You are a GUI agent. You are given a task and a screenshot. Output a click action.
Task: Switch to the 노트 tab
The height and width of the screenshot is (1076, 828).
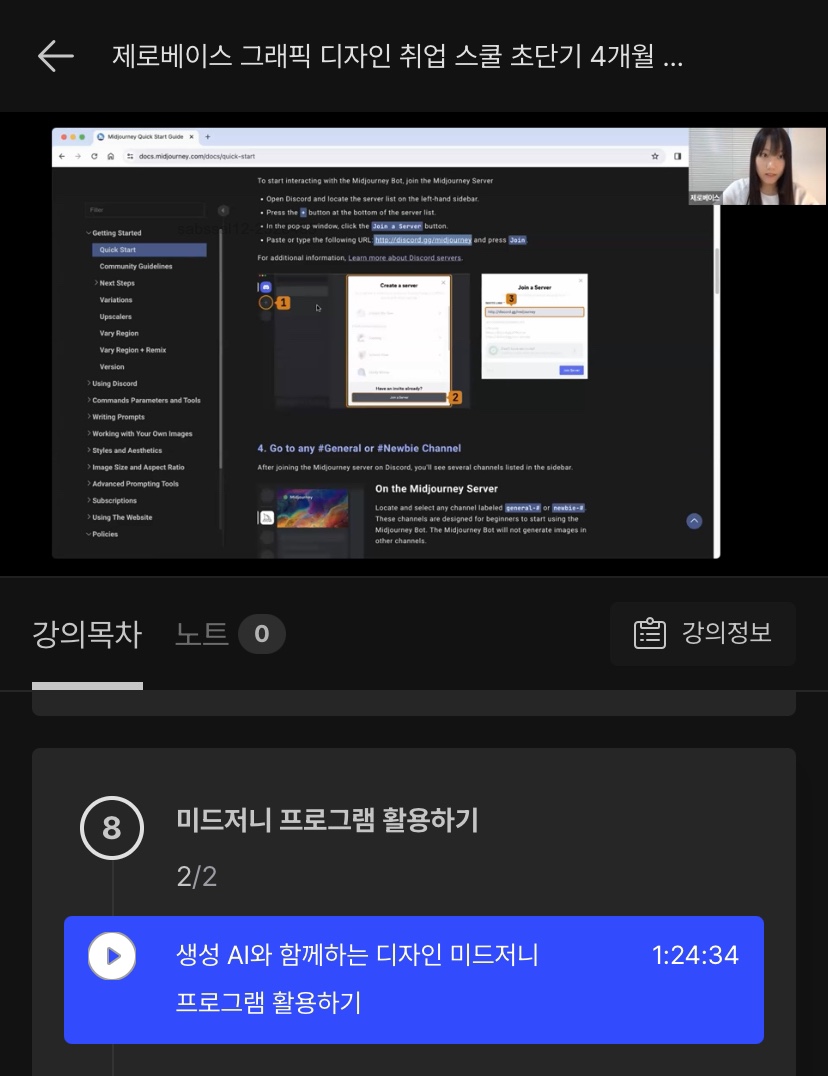[202, 633]
